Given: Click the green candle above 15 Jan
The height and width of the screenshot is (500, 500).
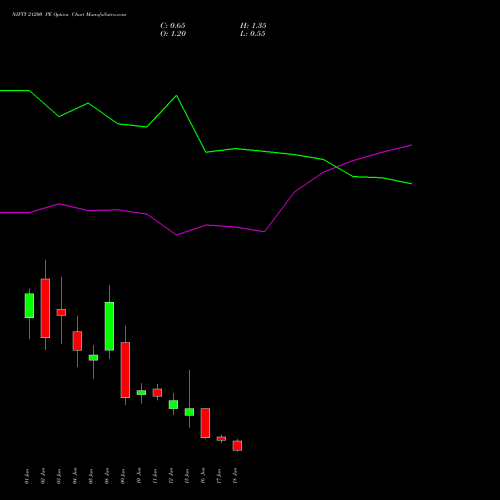Looking at the screenshot, I should (x=189, y=412).
